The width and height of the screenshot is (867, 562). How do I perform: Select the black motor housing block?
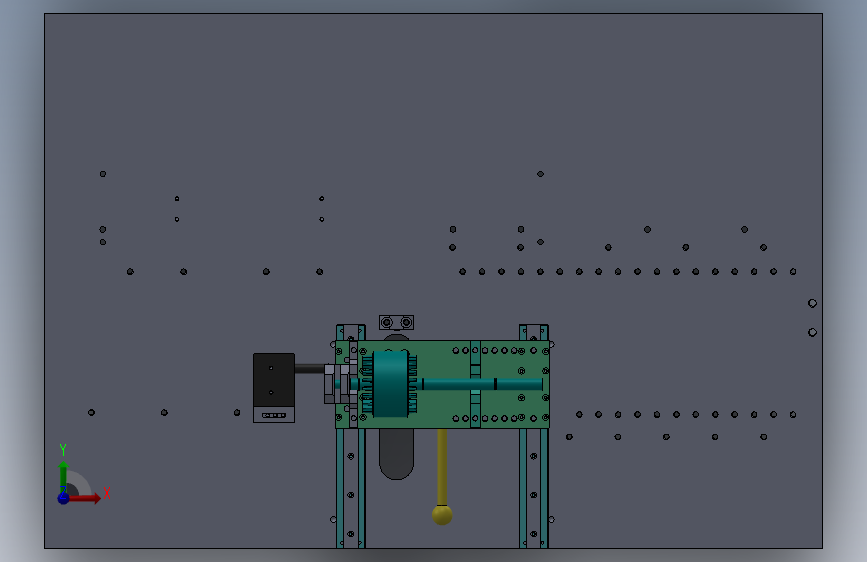pos(274,381)
